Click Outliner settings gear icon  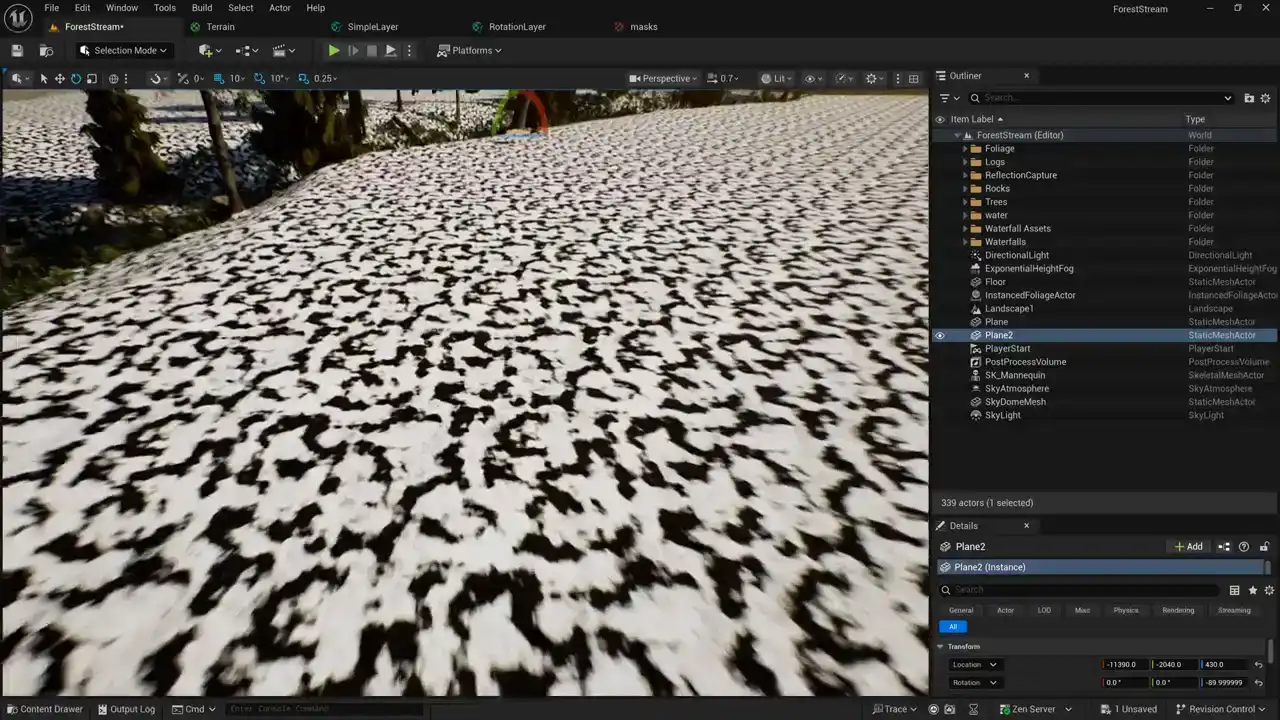point(1265,98)
